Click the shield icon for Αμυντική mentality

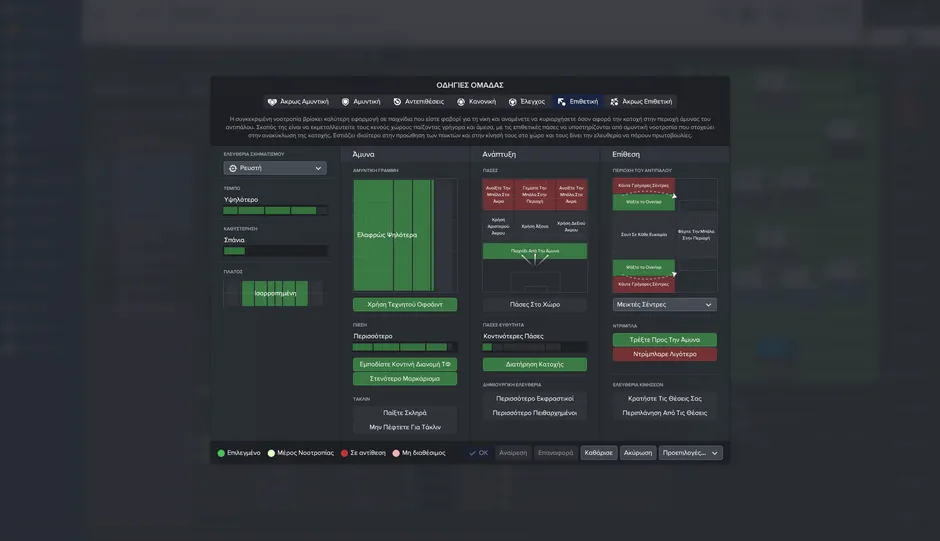pyautogui.click(x=346, y=102)
